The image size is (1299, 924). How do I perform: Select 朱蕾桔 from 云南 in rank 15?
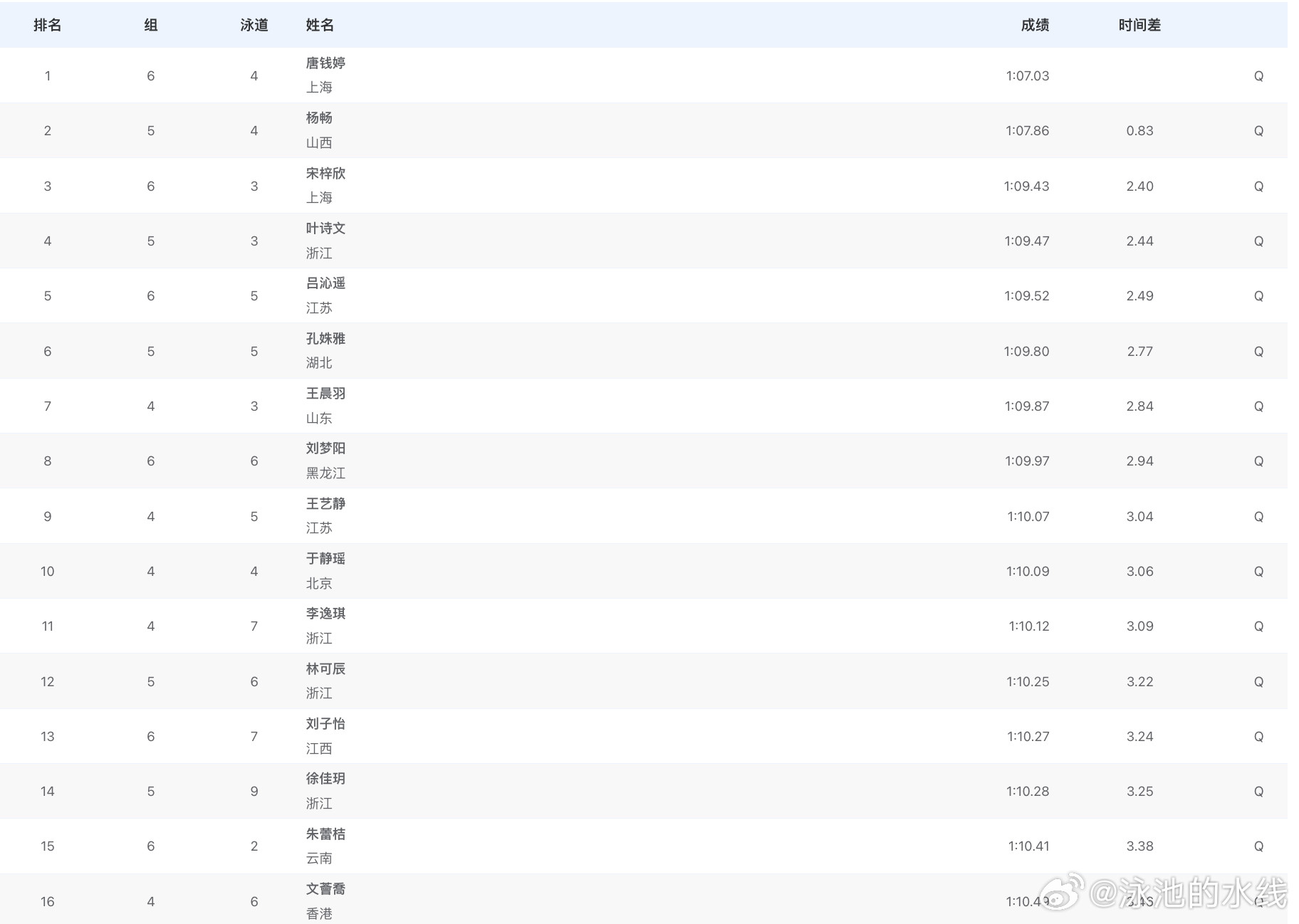(324, 834)
